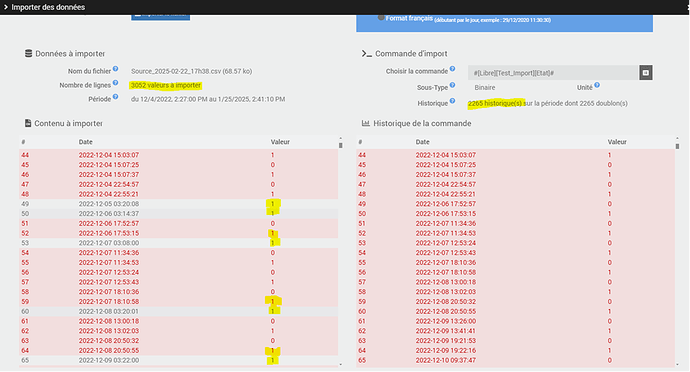Click help icon beside Nombre de lignes
Image resolution: width=690 pixels, height=372 pixels.
point(115,83)
